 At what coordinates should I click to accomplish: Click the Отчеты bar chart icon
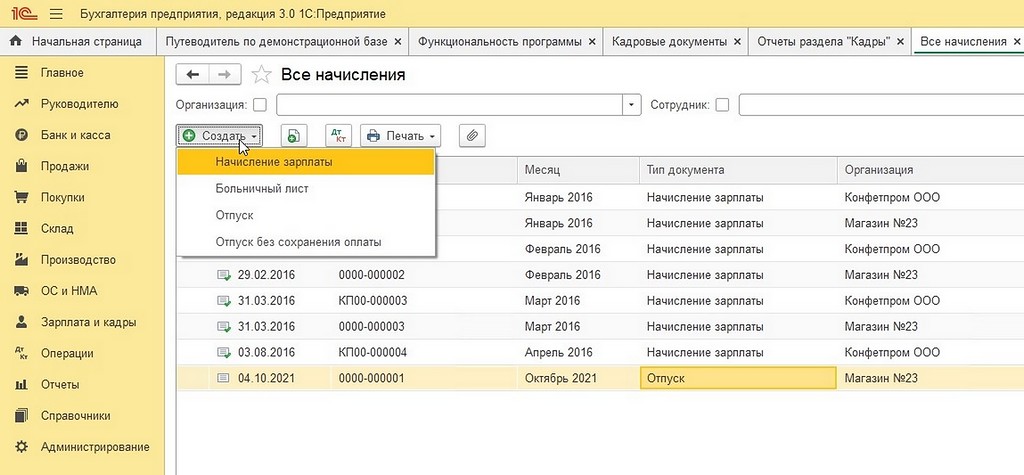[x=22, y=385]
